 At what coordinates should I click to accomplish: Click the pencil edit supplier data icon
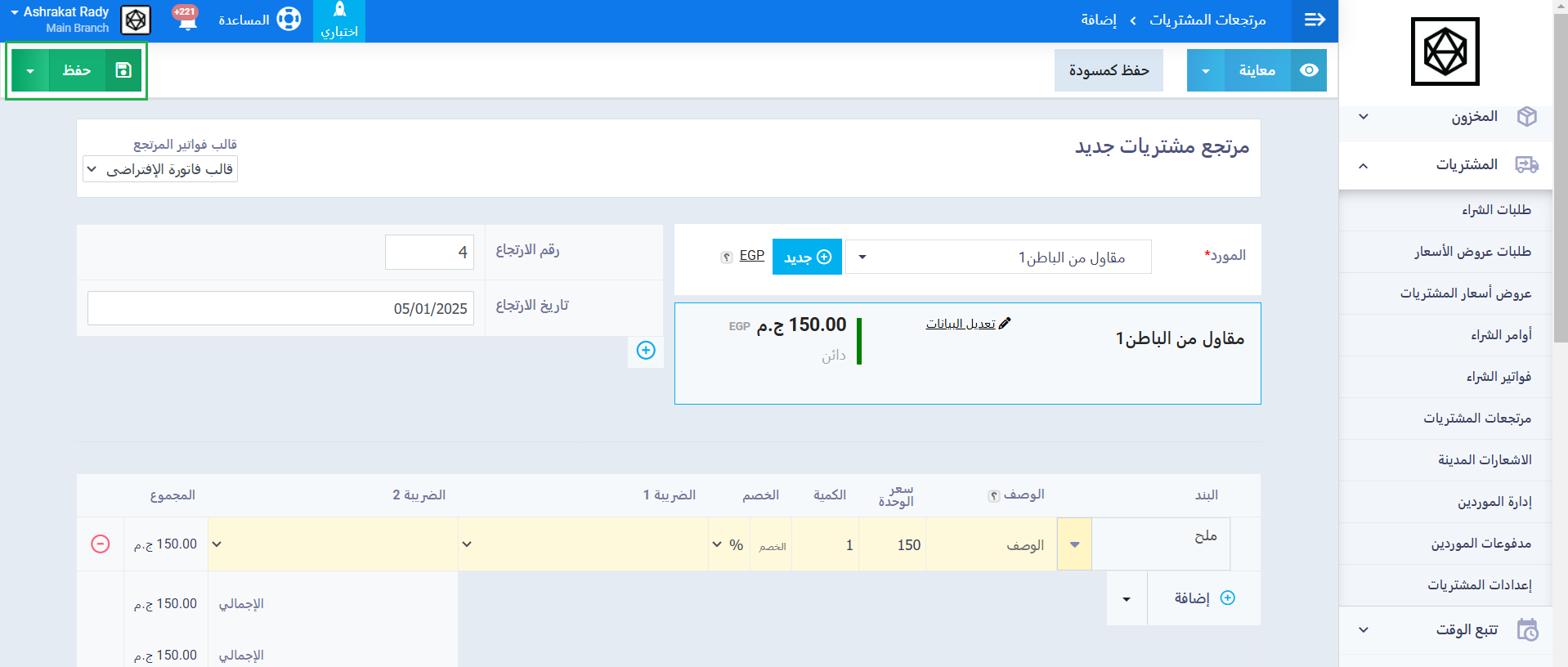click(1005, 324)
